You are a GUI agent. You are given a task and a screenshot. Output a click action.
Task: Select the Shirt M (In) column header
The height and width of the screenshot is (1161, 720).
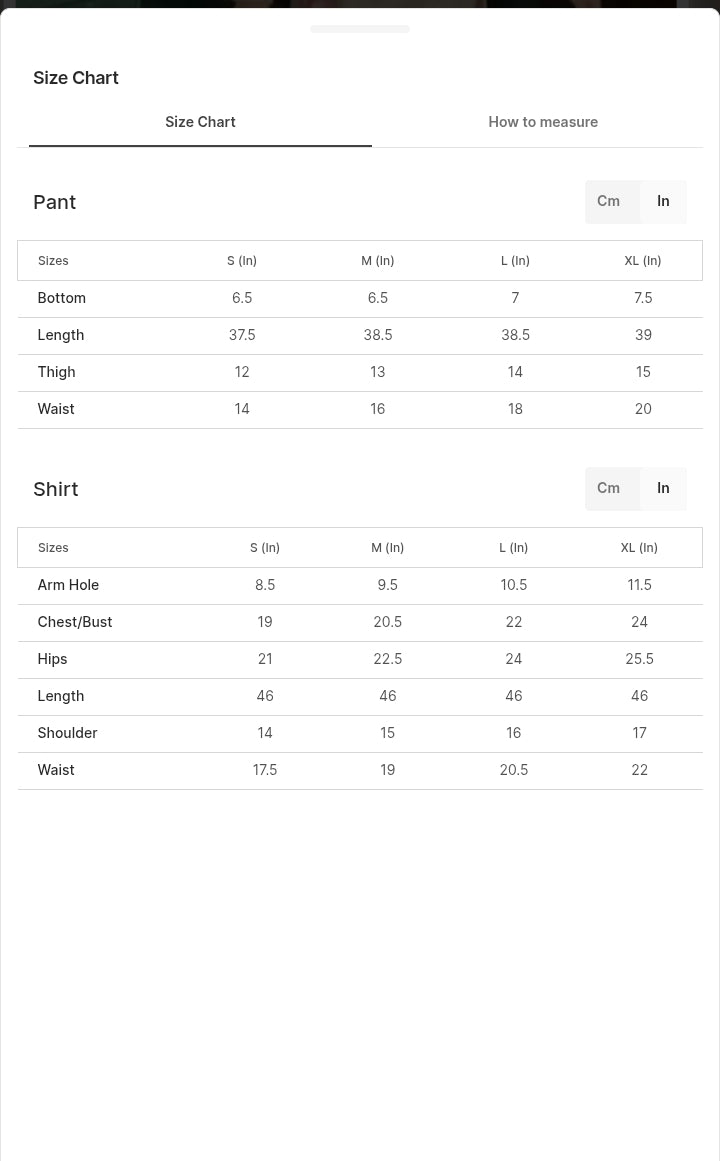(x=387, y=548)
